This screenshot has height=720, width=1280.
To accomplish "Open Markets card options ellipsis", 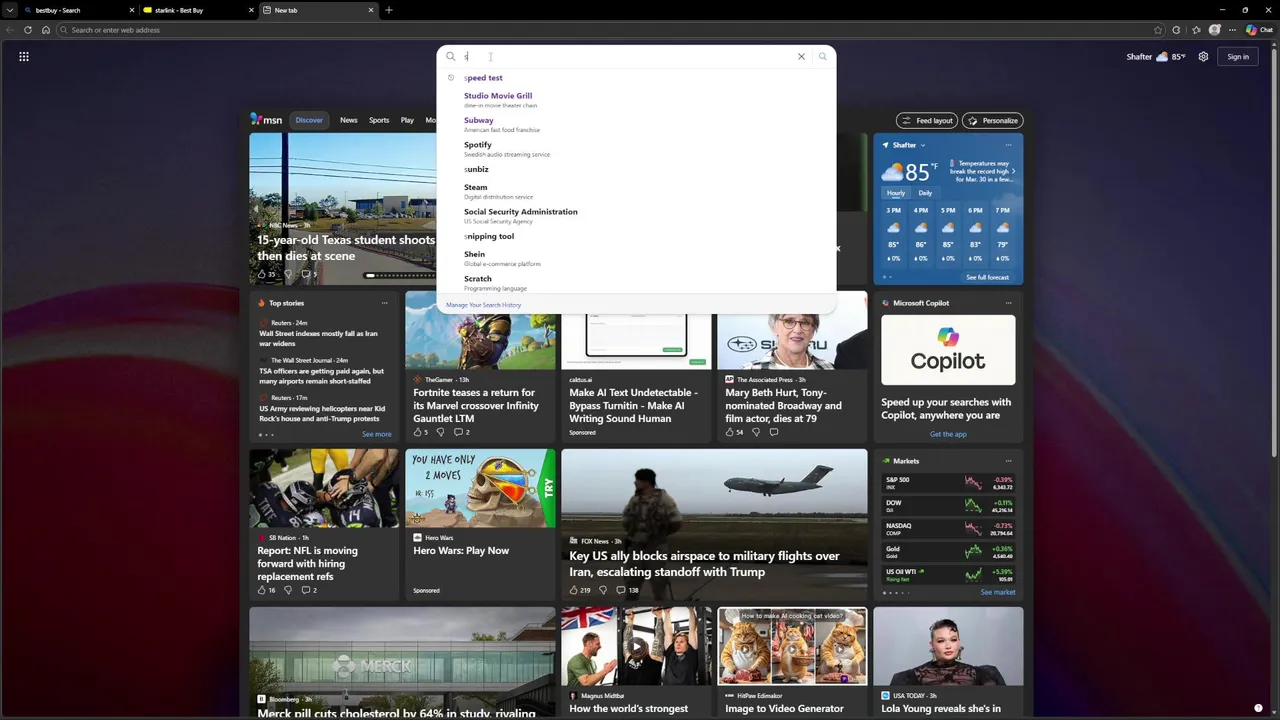I will click(x=1008, y=461).
